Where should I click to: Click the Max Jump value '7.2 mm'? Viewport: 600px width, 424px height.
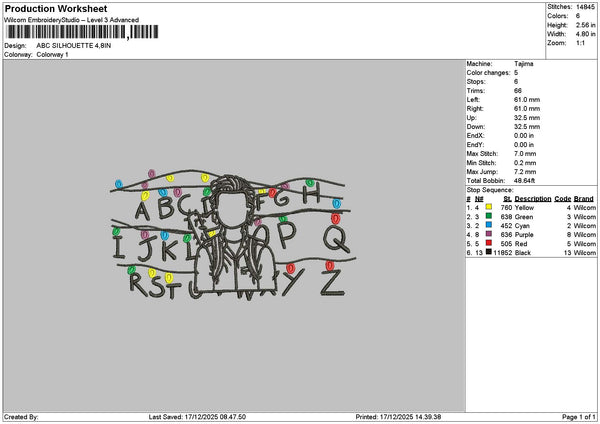525,172
